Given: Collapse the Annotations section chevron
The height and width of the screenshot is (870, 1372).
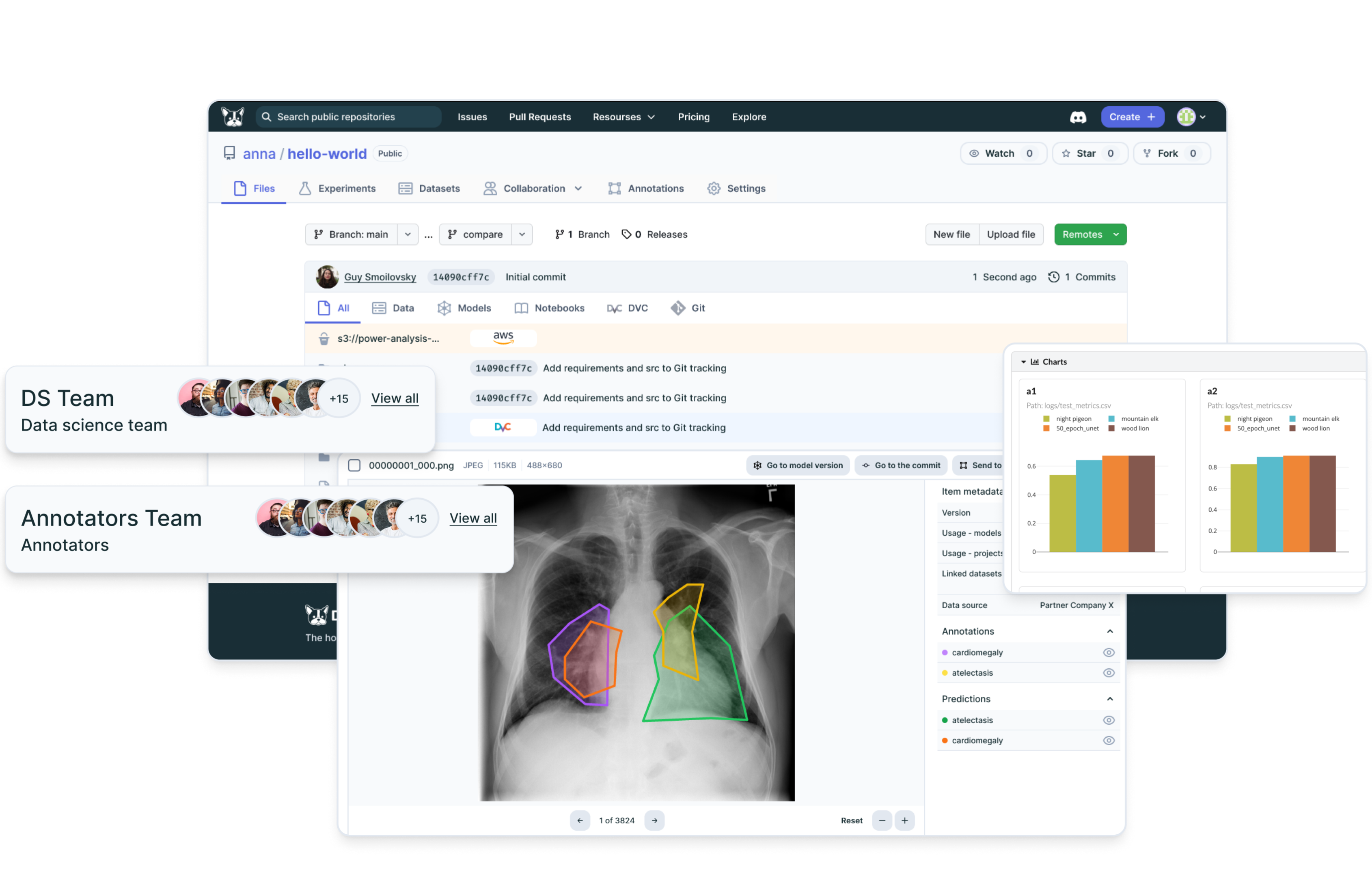Looking at the screenshot, I should [1109, 631].
